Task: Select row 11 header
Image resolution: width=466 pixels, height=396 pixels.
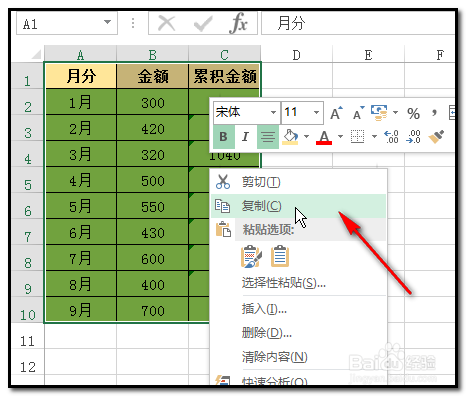Action: point(27,336)
